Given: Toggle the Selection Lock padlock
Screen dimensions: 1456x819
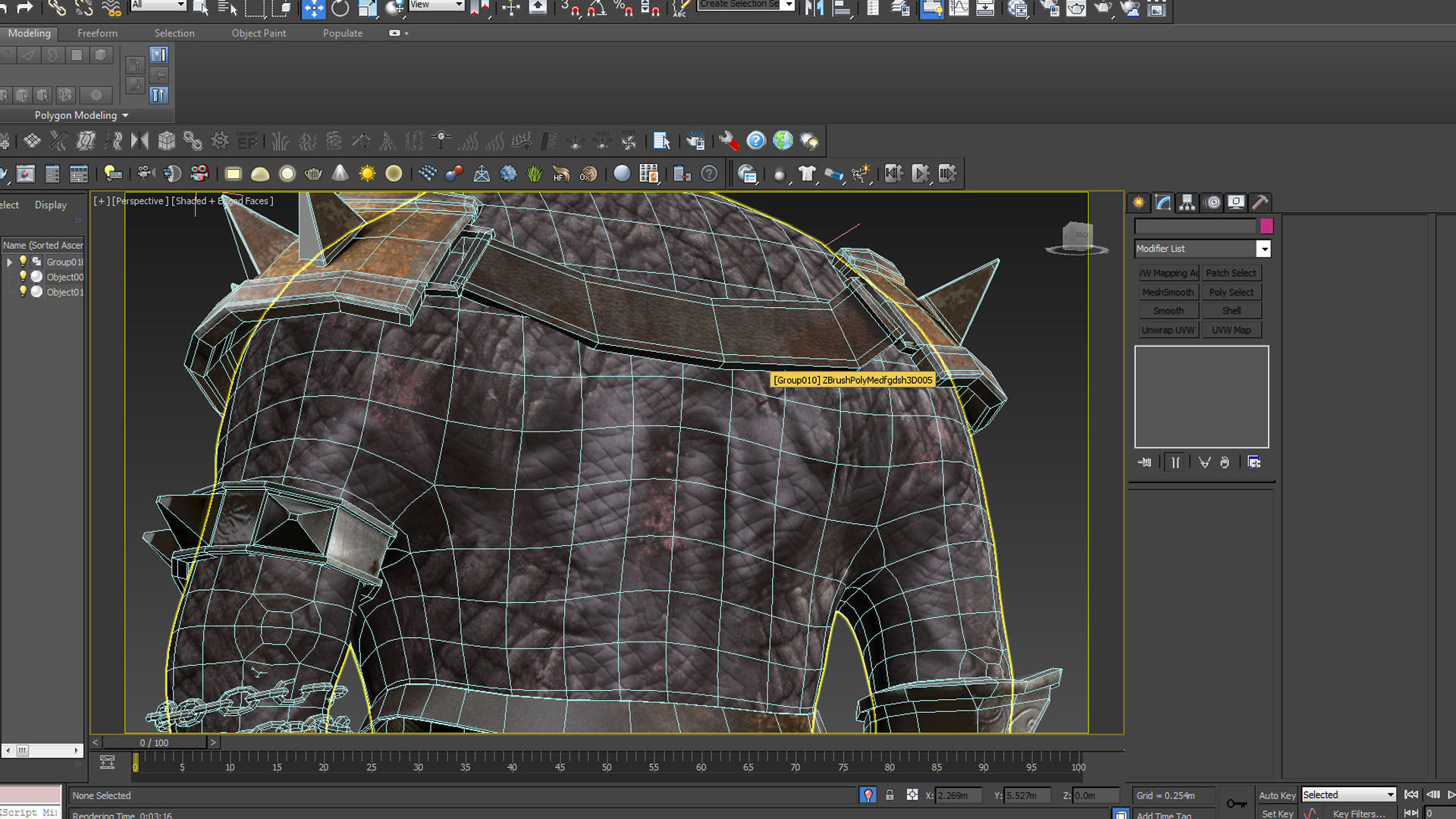Looking at the screenshot, I should click(890, 795).
